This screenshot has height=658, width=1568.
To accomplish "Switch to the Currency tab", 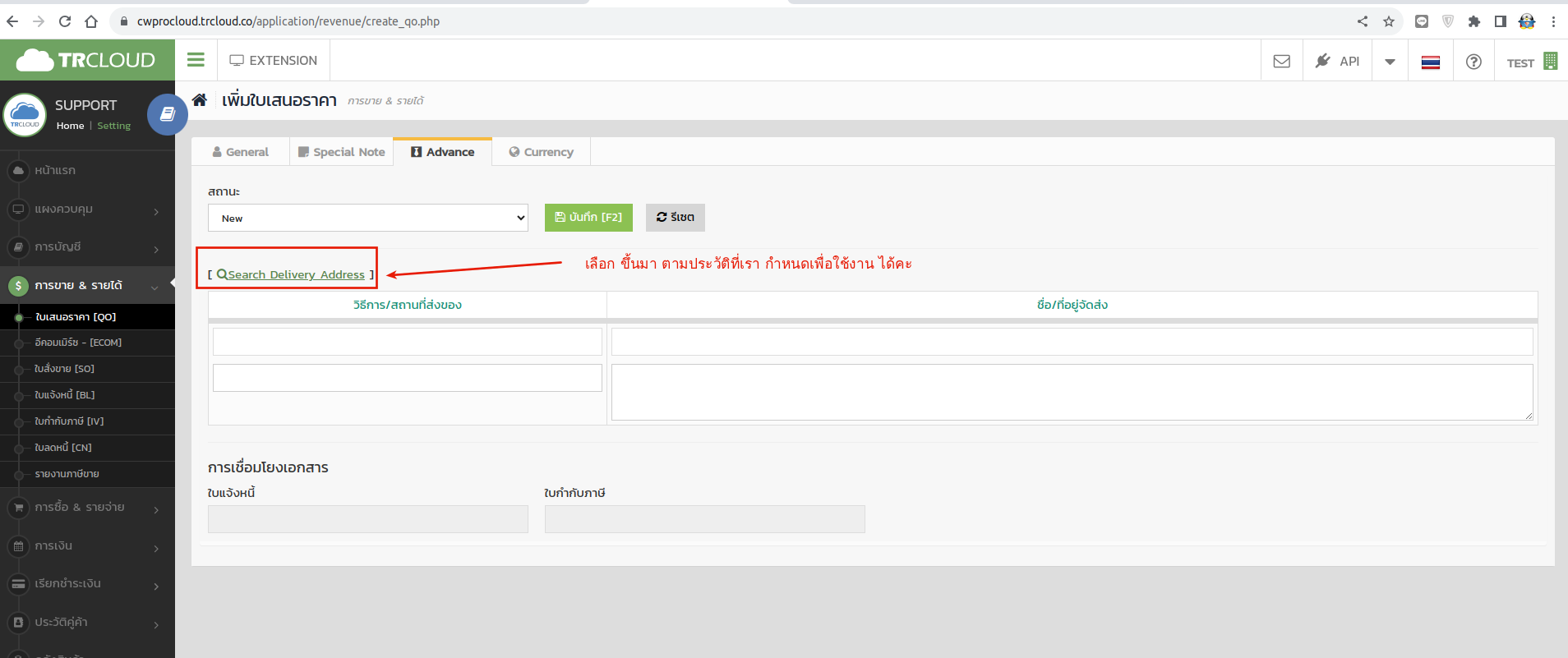I will (541, 152).
